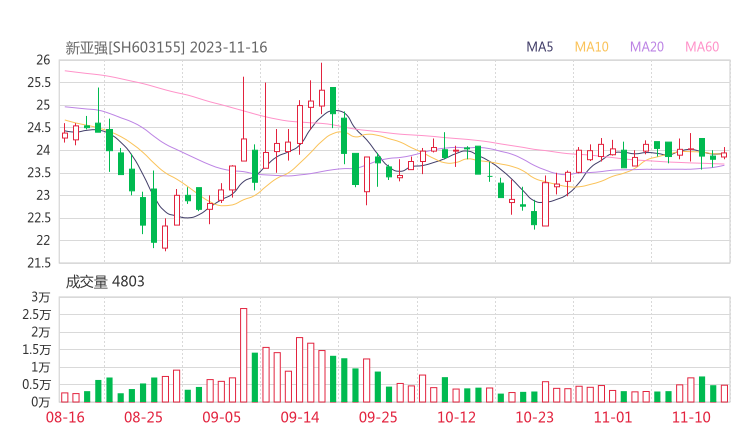Viewport: 740px width, 440px height.
Task: Select the 08-16 date on the x-axis
Action: 66,417
